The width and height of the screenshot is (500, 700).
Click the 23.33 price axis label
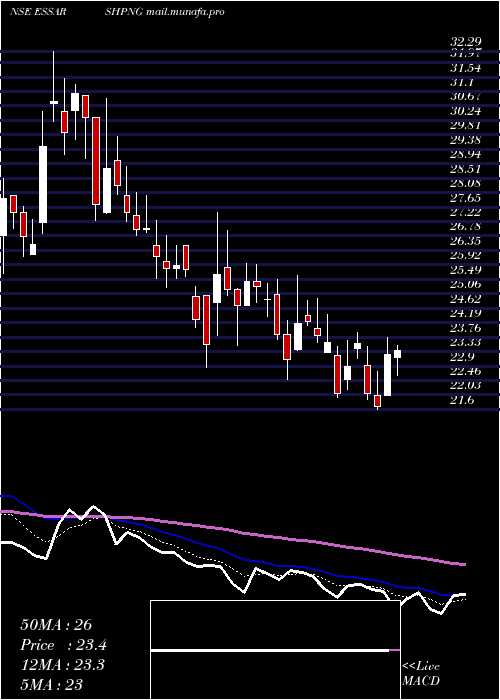(x=466, y=342)
